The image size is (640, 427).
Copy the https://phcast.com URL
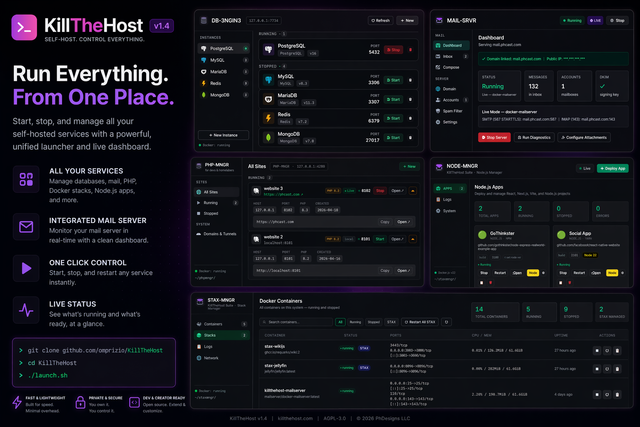click(384, 222)
